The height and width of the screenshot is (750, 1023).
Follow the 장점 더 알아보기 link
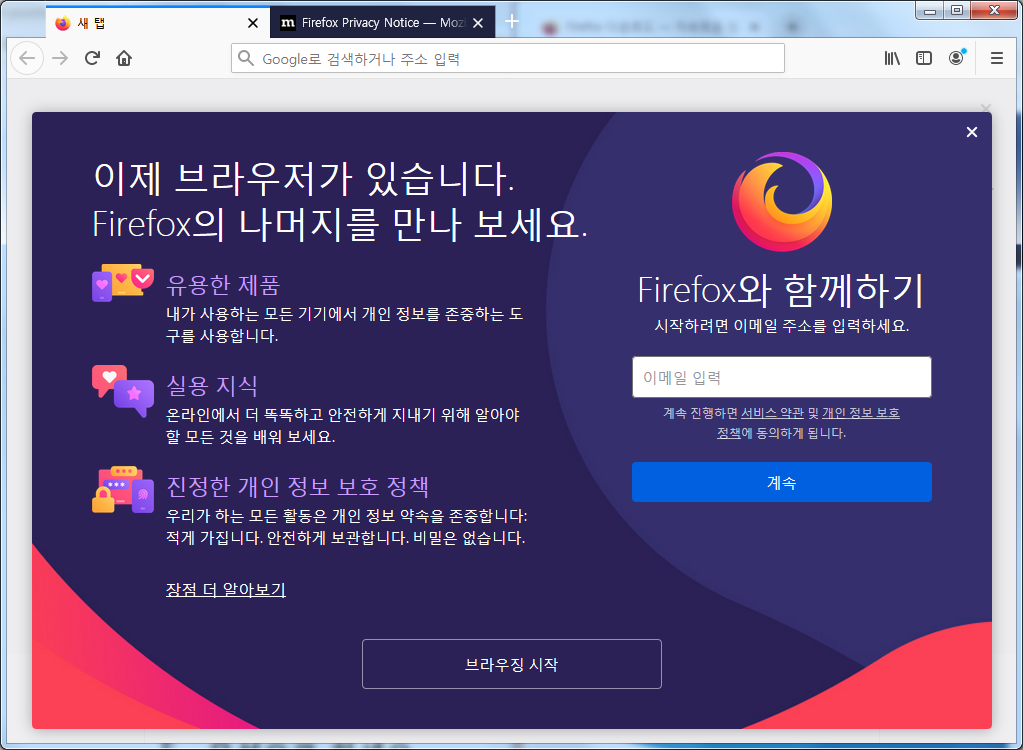[226, 590]
